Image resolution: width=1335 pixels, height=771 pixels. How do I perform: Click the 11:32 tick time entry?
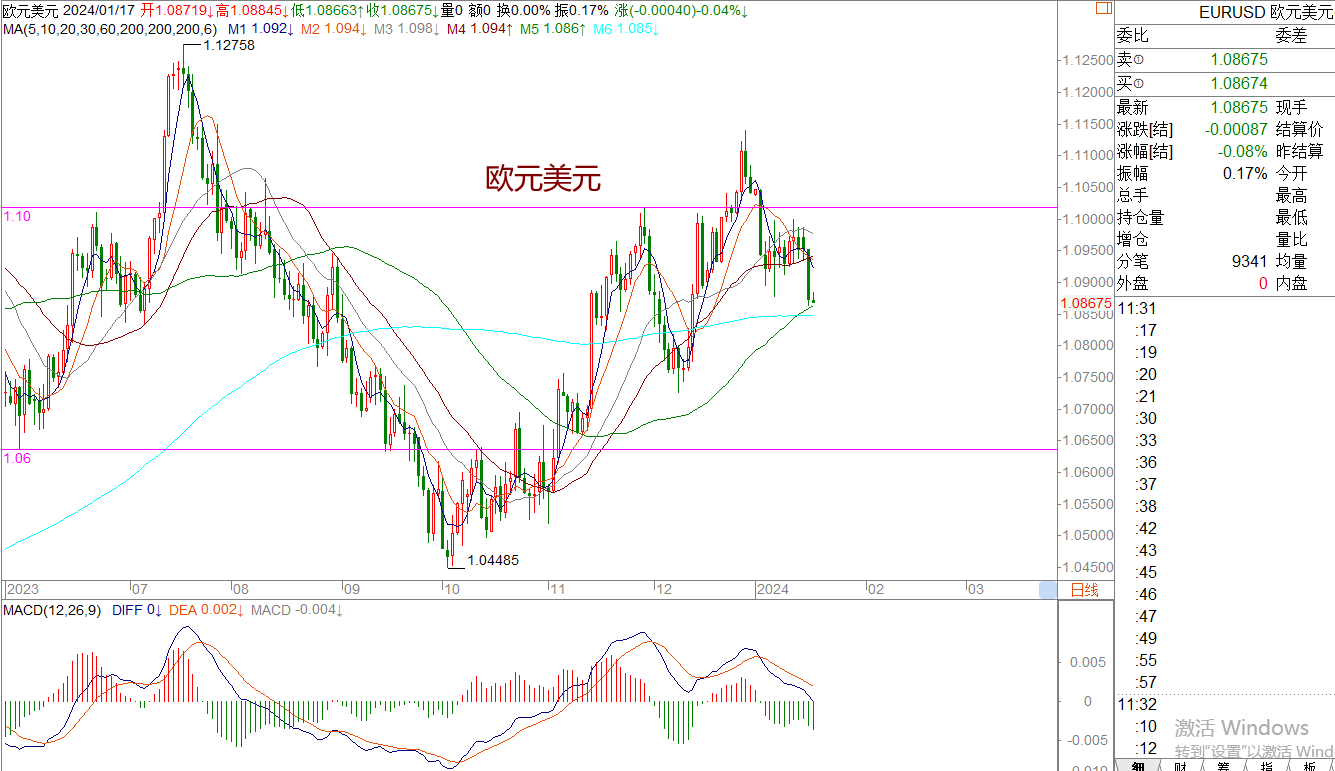pos(1137,704)
